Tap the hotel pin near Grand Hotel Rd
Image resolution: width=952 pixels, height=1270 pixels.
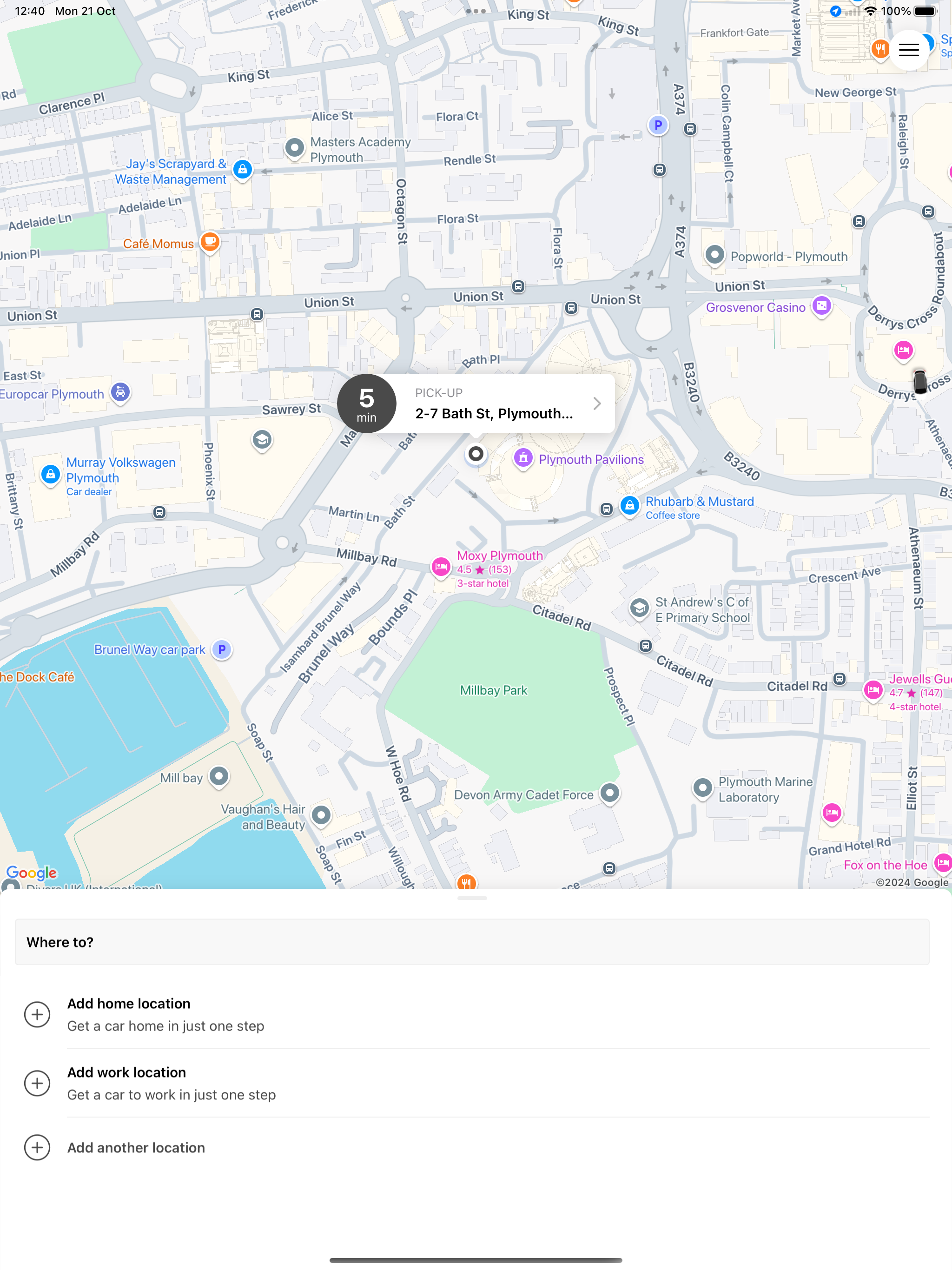point(832,813)
